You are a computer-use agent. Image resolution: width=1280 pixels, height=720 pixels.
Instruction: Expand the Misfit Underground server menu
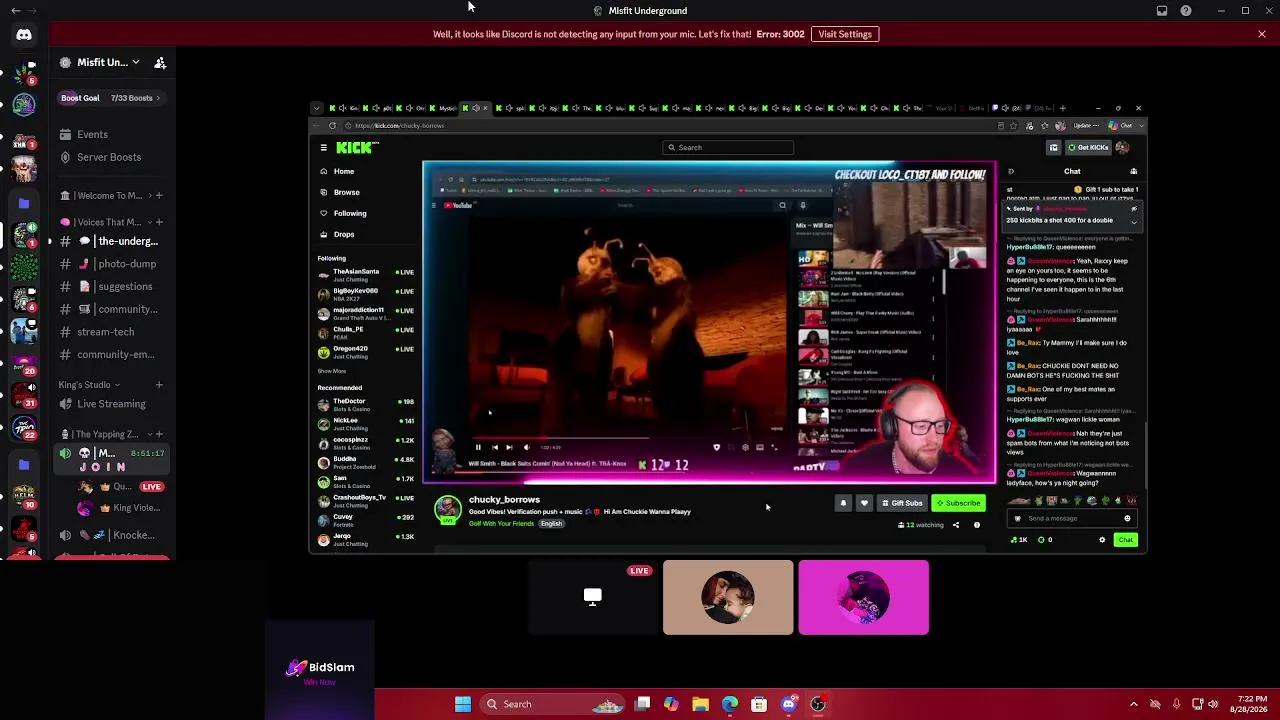coord(100,62)
